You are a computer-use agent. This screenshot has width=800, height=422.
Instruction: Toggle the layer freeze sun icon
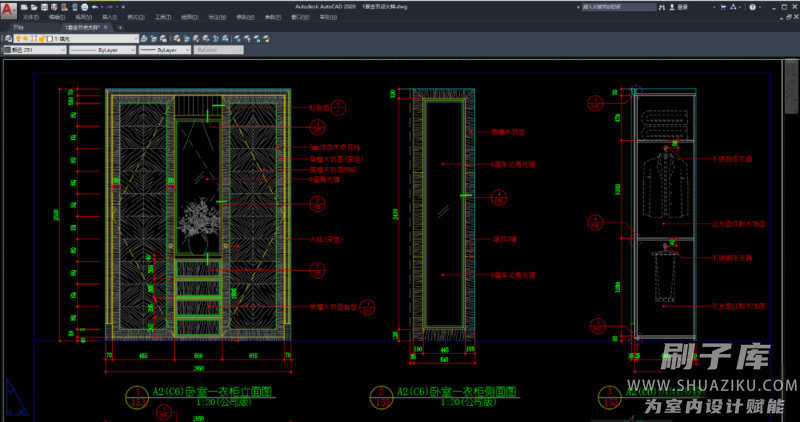(x=28, y=37)
